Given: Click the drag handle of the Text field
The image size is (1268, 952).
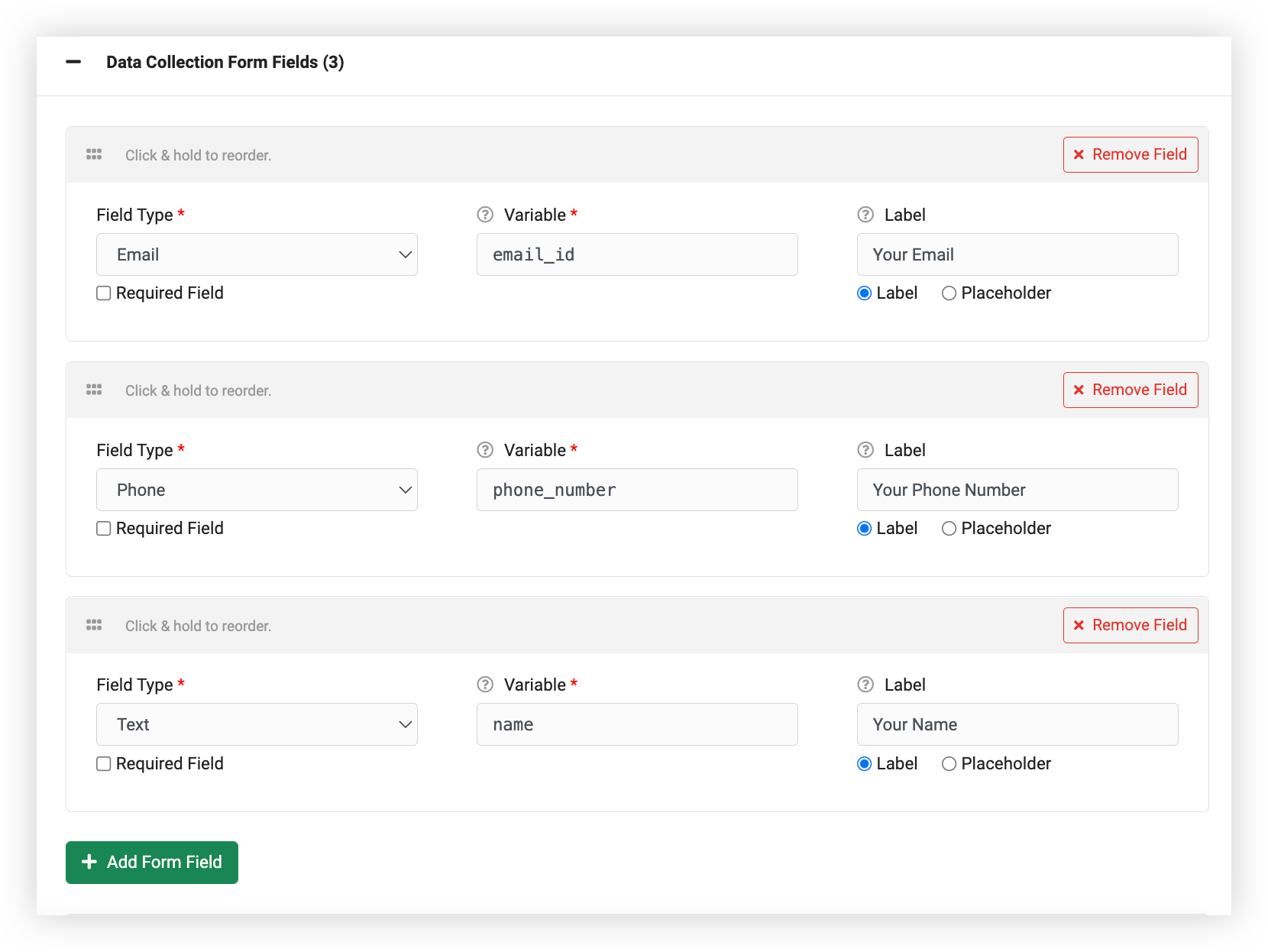Looking at the screenshot, I should pos(94,625).
